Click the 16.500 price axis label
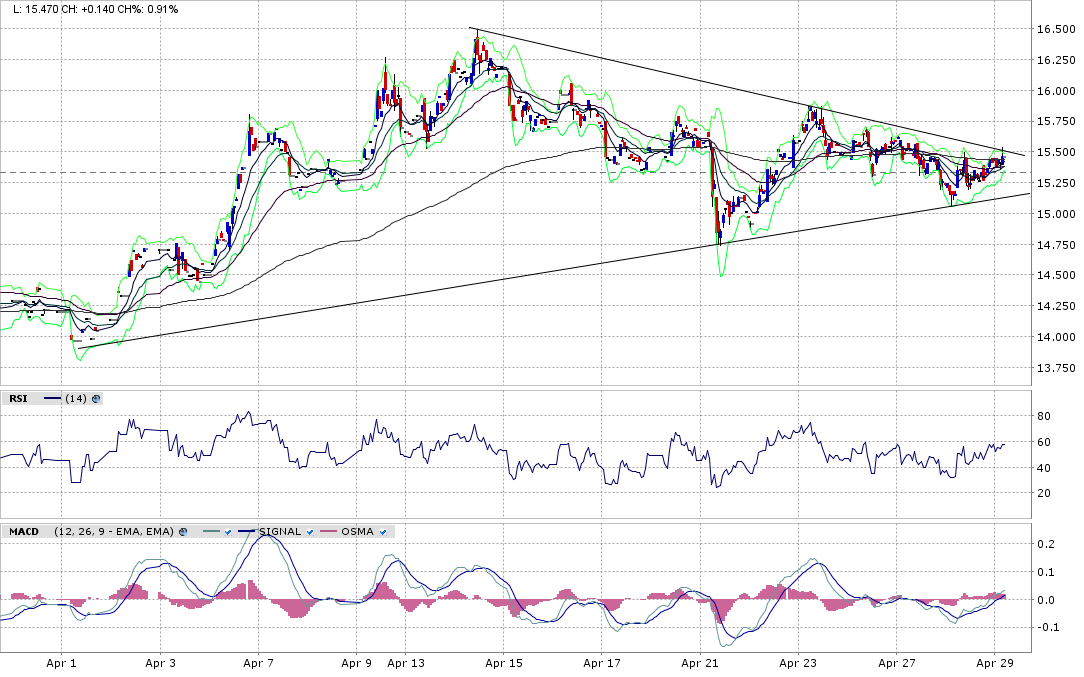Viewport: 1084px width, 677px height. click(1055, 30)
